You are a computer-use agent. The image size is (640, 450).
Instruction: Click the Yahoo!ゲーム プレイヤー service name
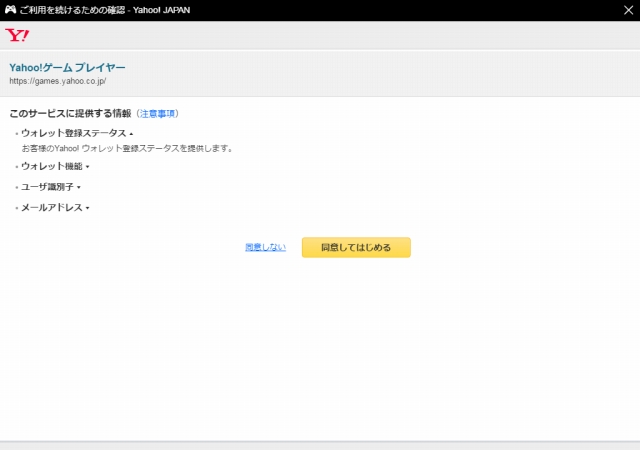67,67
